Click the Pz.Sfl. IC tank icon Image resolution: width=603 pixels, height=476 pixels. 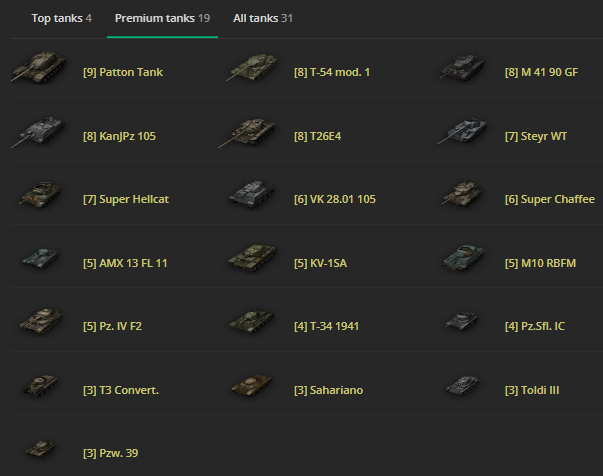click(x=463, y=321)
